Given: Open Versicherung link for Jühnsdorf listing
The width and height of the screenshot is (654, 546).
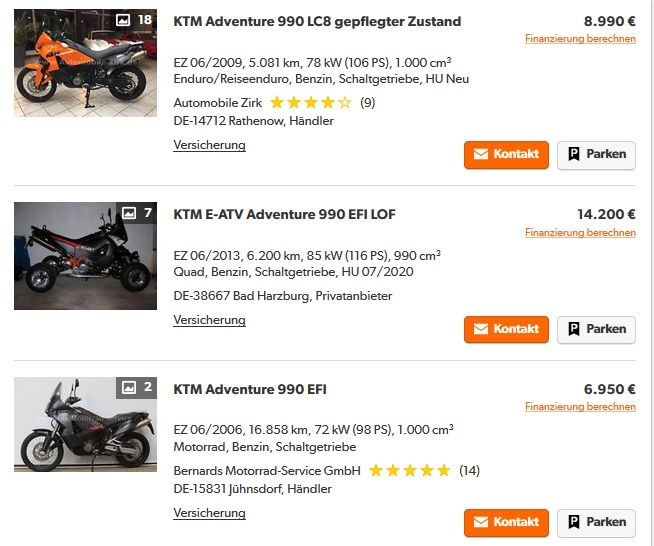Looking at the screenshot, I should click(x=209, y=513).
